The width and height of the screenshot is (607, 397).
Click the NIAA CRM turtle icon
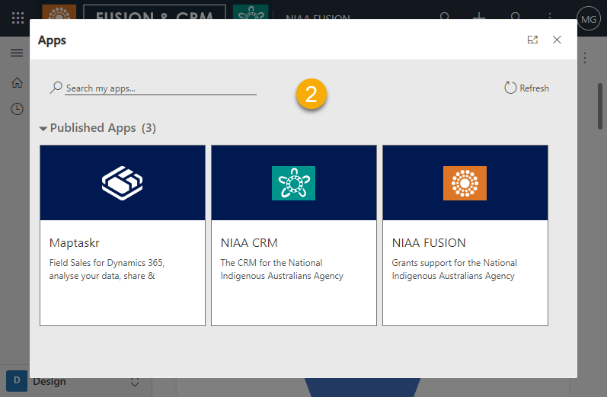pyautogui.click(x=293, y=183)
